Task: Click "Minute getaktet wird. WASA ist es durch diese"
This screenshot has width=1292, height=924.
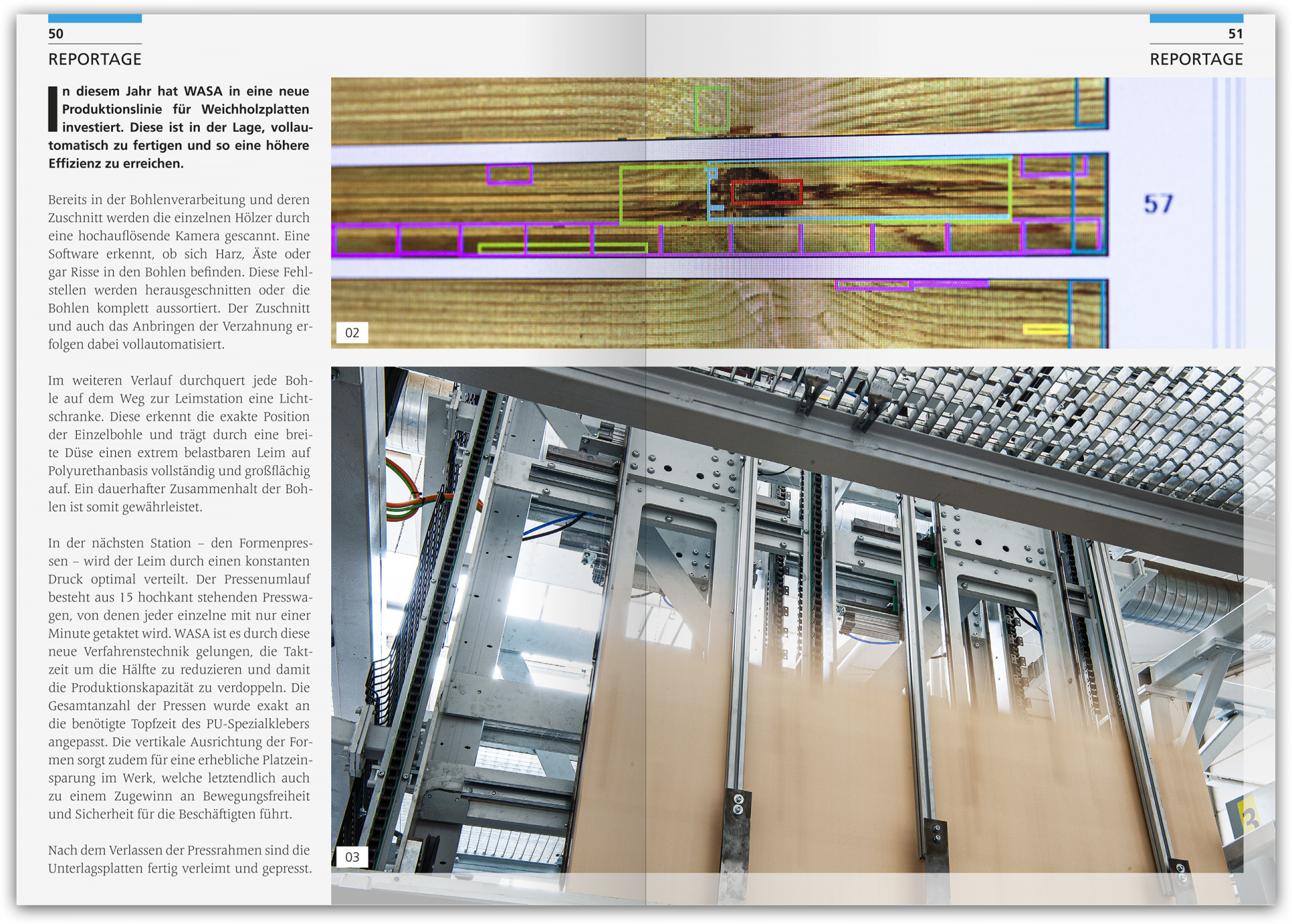Action: coord(179,634)
